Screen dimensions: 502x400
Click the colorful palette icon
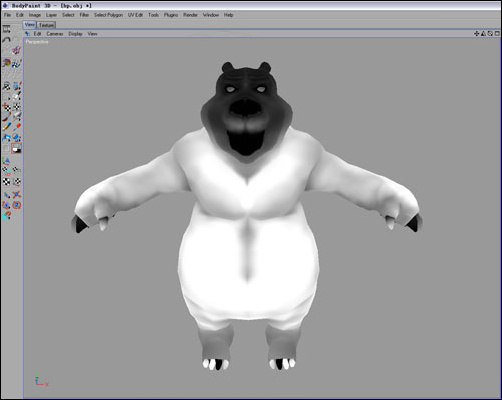(x=6, y=63)
